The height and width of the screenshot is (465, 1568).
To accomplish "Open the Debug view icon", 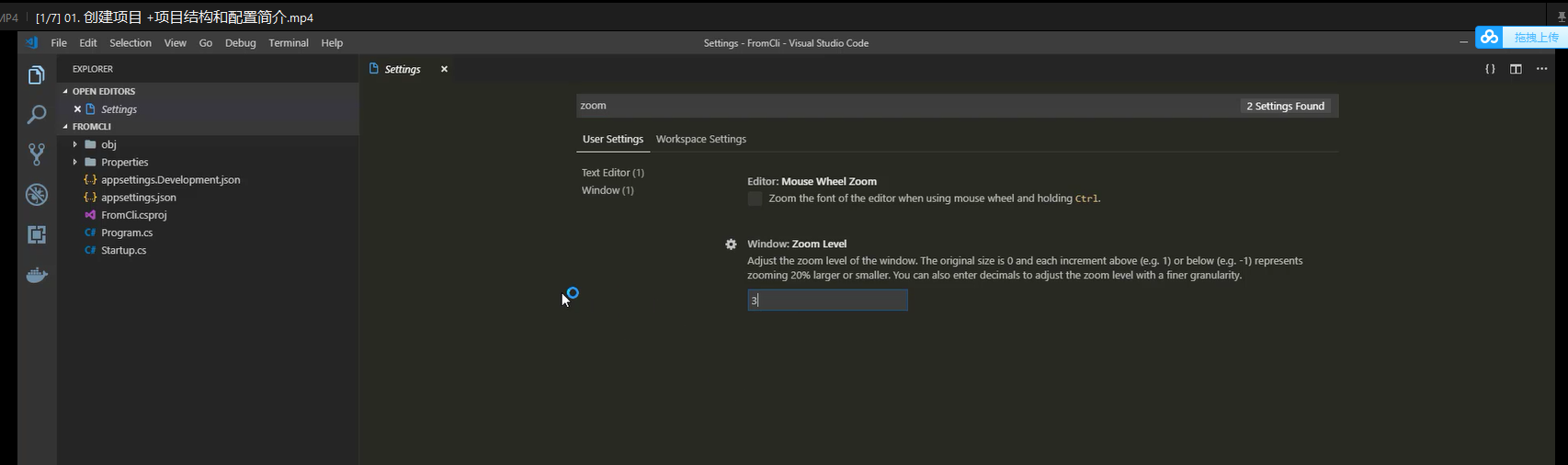I will pos(37,195).
